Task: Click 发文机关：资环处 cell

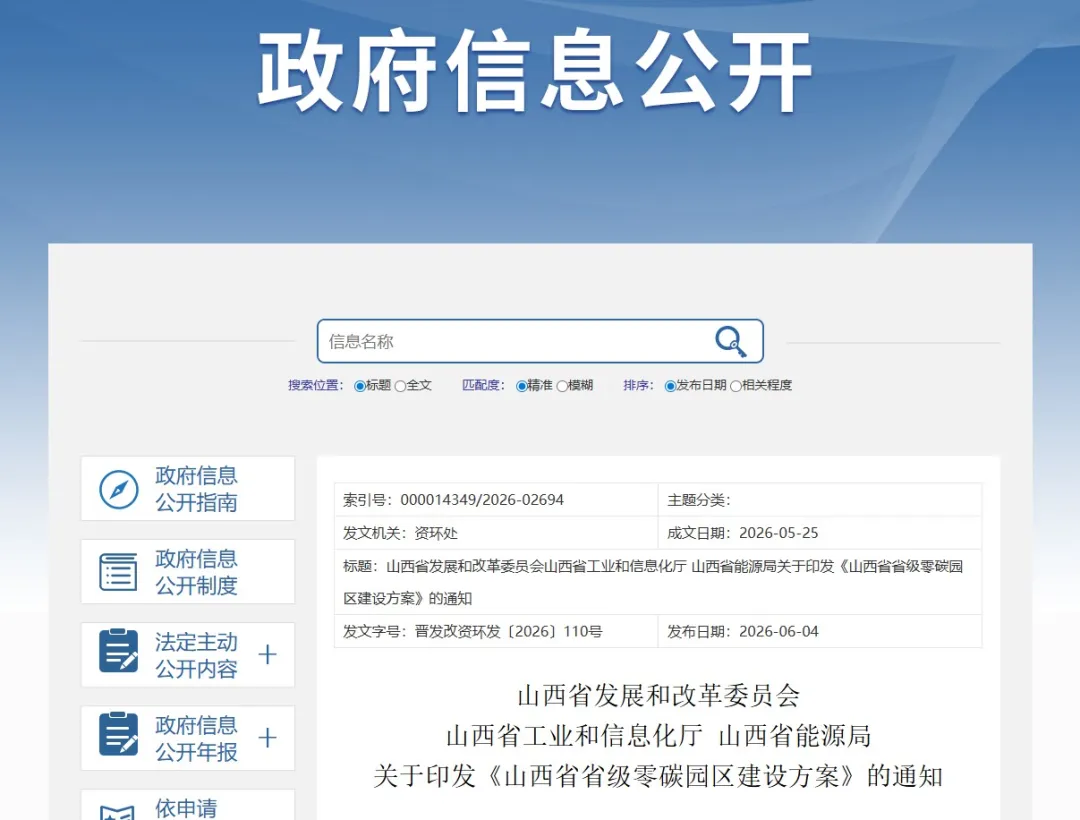Action: click(x=496, y=533)
